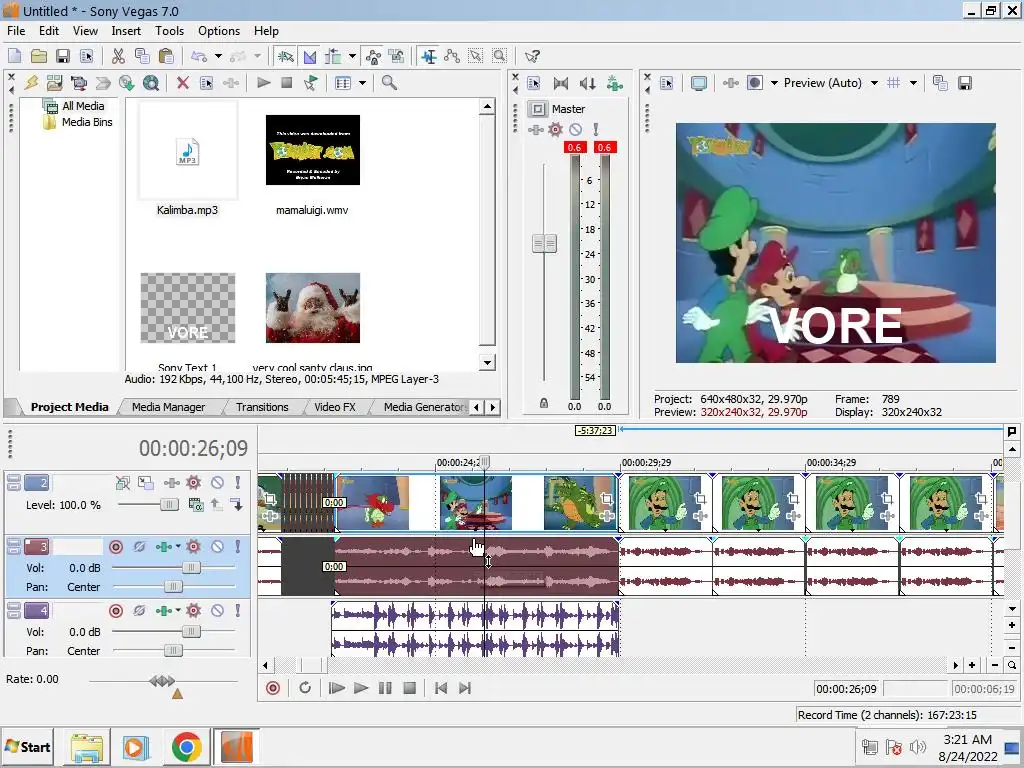Open the Options menu
This screenshot has width=1024, height=768.
click(x=219, y=31)
